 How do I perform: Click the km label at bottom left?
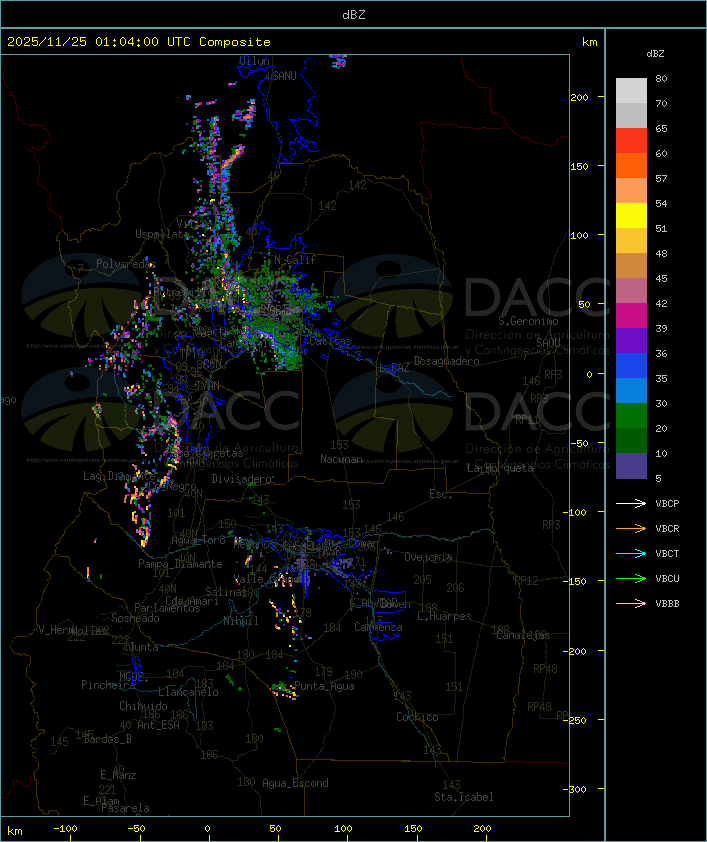[14, 831]
